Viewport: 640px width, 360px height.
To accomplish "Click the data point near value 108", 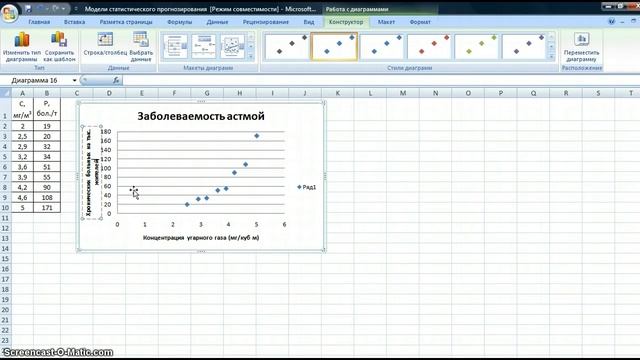I will pos(245,164).
